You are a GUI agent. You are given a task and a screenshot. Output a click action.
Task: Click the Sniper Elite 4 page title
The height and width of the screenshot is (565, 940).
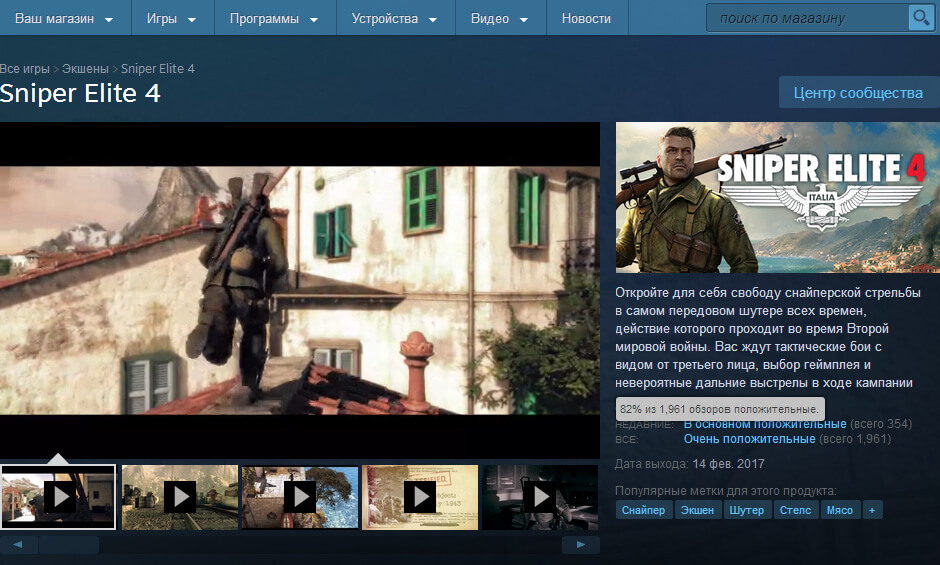pyautogui.click(x=80, y=94)
